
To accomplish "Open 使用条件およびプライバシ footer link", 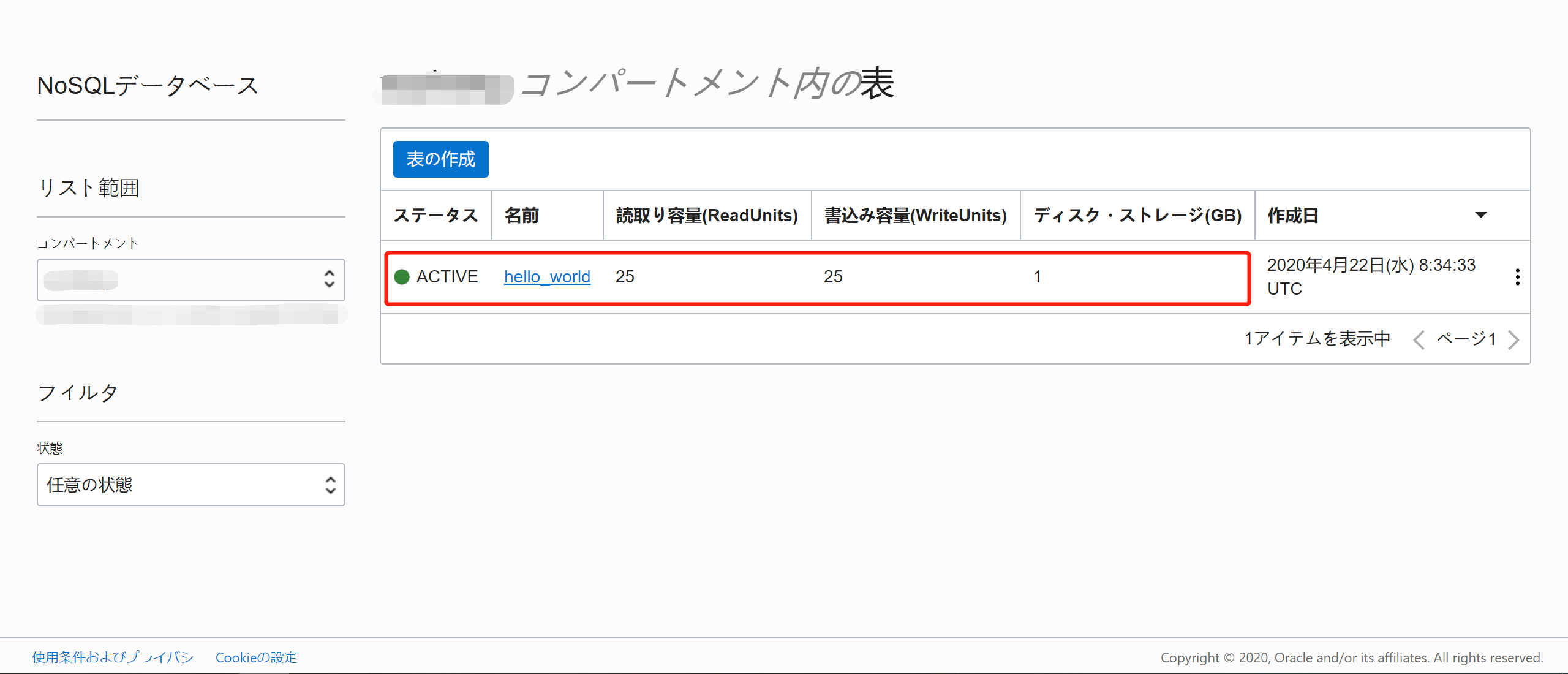I will (x=113, y=657).
